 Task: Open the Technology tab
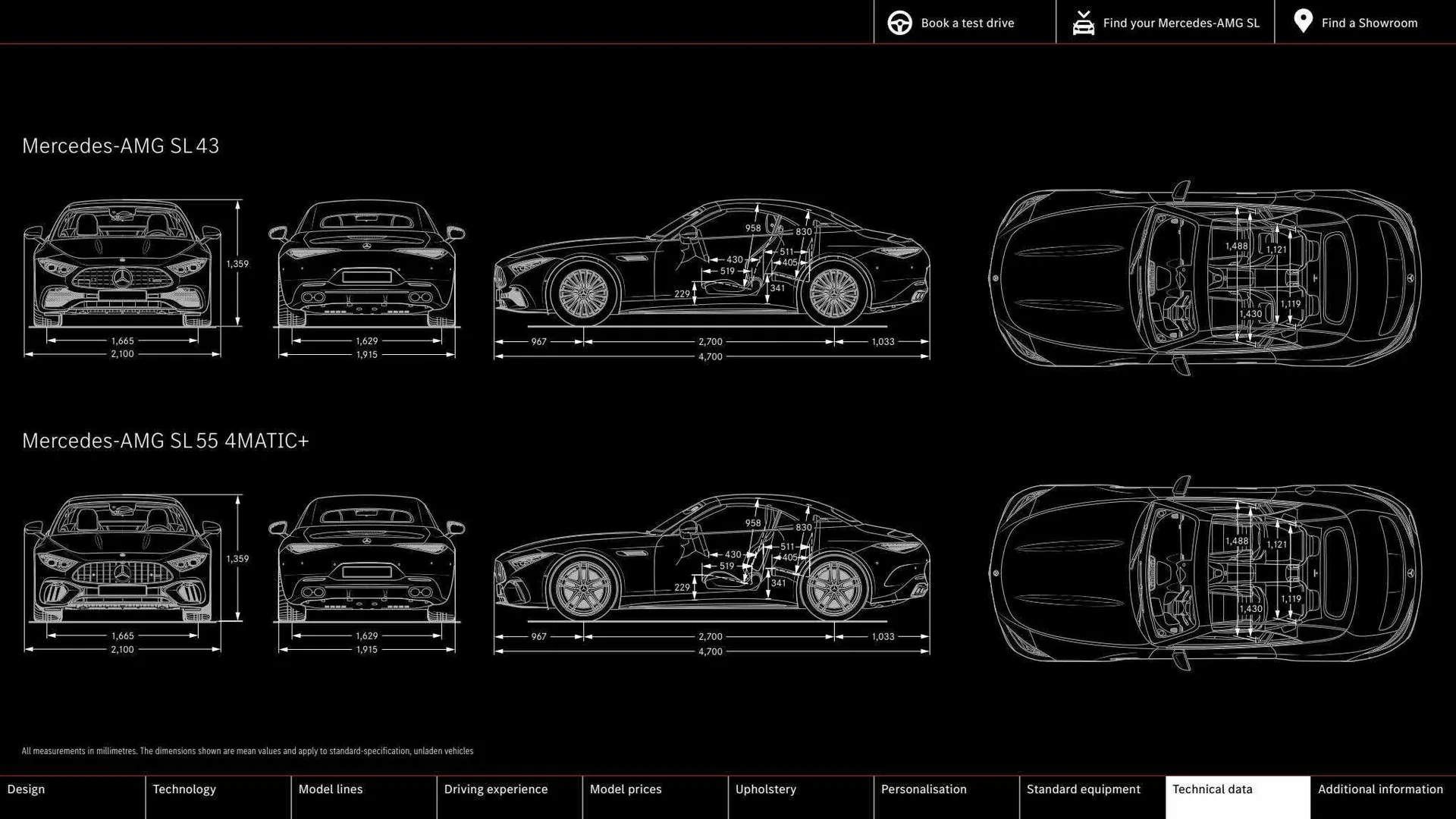pos(184,789)
